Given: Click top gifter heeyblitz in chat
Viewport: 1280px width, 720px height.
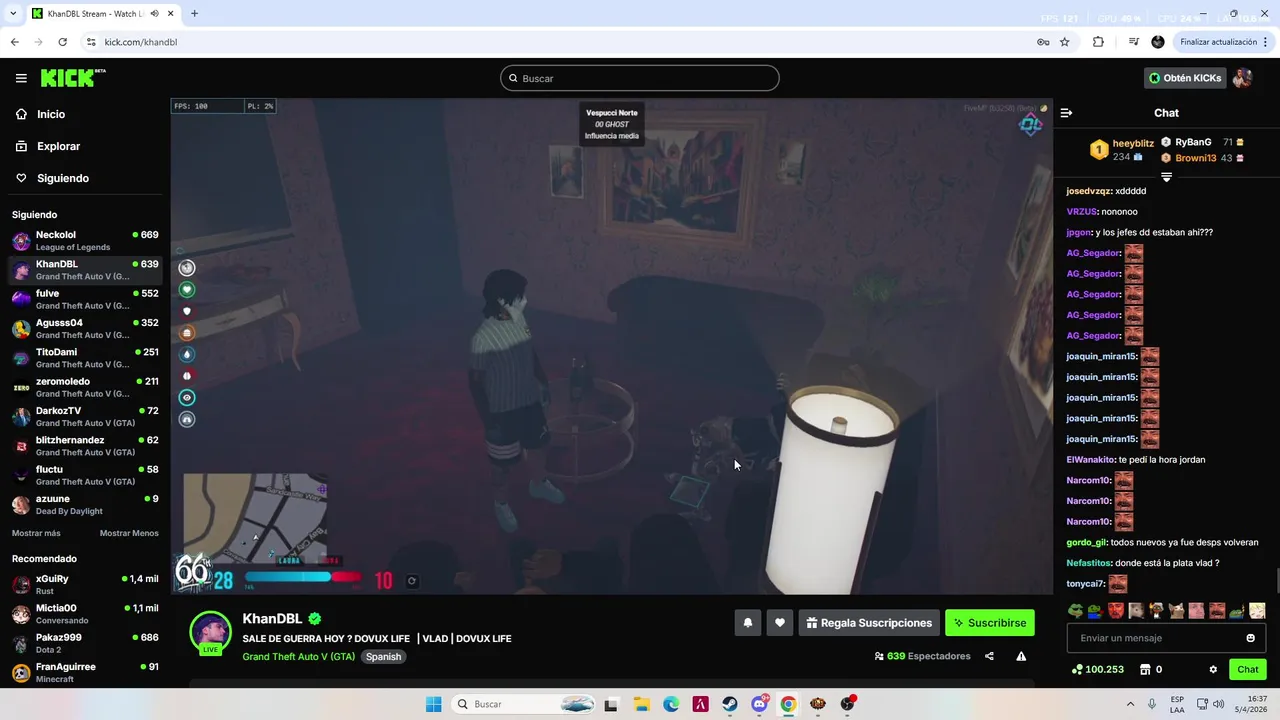Looking at the screenshot, I should 1121,150.
